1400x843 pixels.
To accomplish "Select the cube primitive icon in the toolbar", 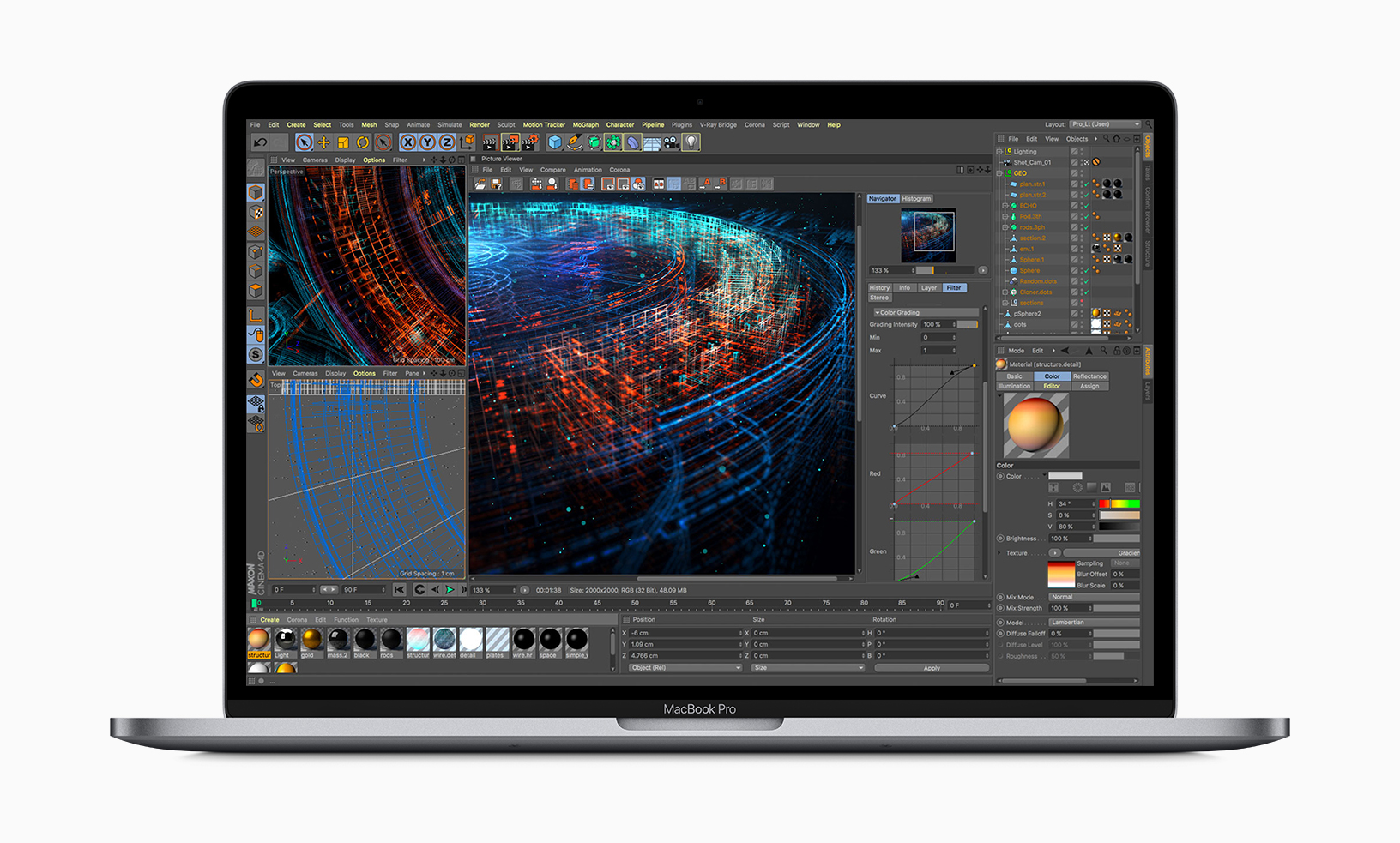I will click(553, 143).
